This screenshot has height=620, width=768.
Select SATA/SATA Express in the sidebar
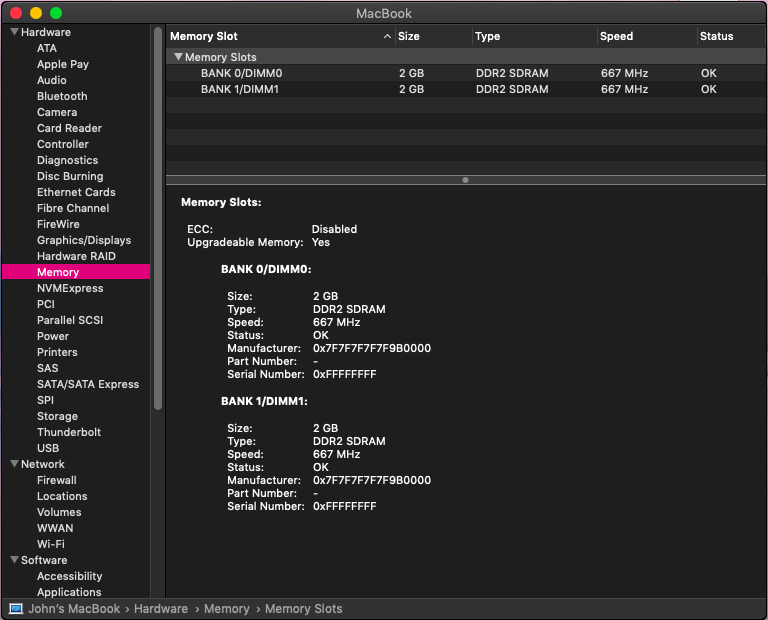click(x=88, y=384)
